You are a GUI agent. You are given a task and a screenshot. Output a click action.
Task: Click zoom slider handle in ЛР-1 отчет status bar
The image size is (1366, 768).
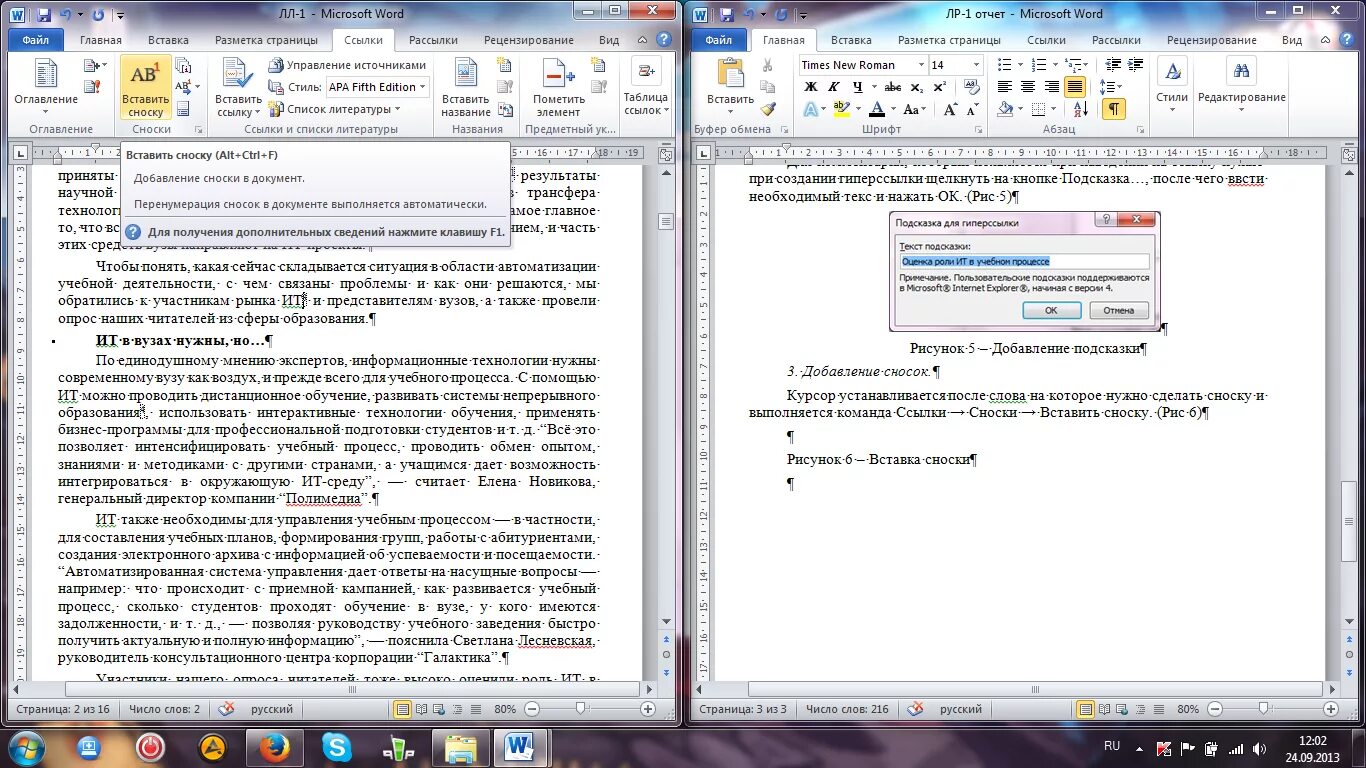pos(1263,709)
